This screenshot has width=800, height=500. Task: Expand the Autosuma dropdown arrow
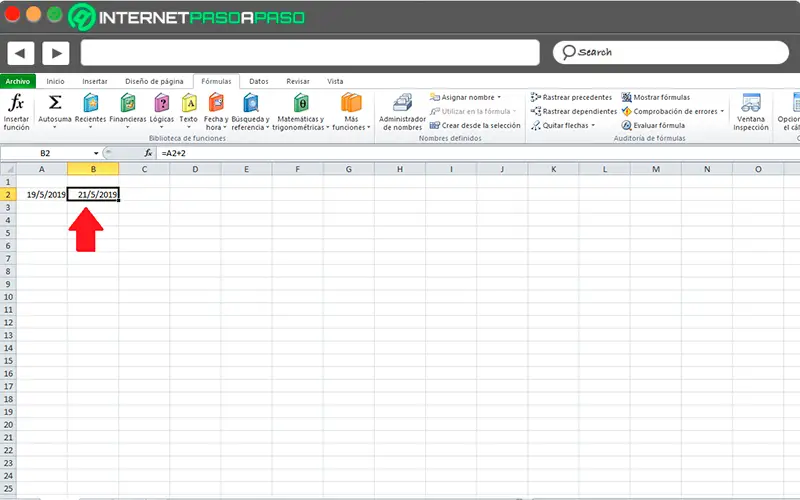pos(55,127)
